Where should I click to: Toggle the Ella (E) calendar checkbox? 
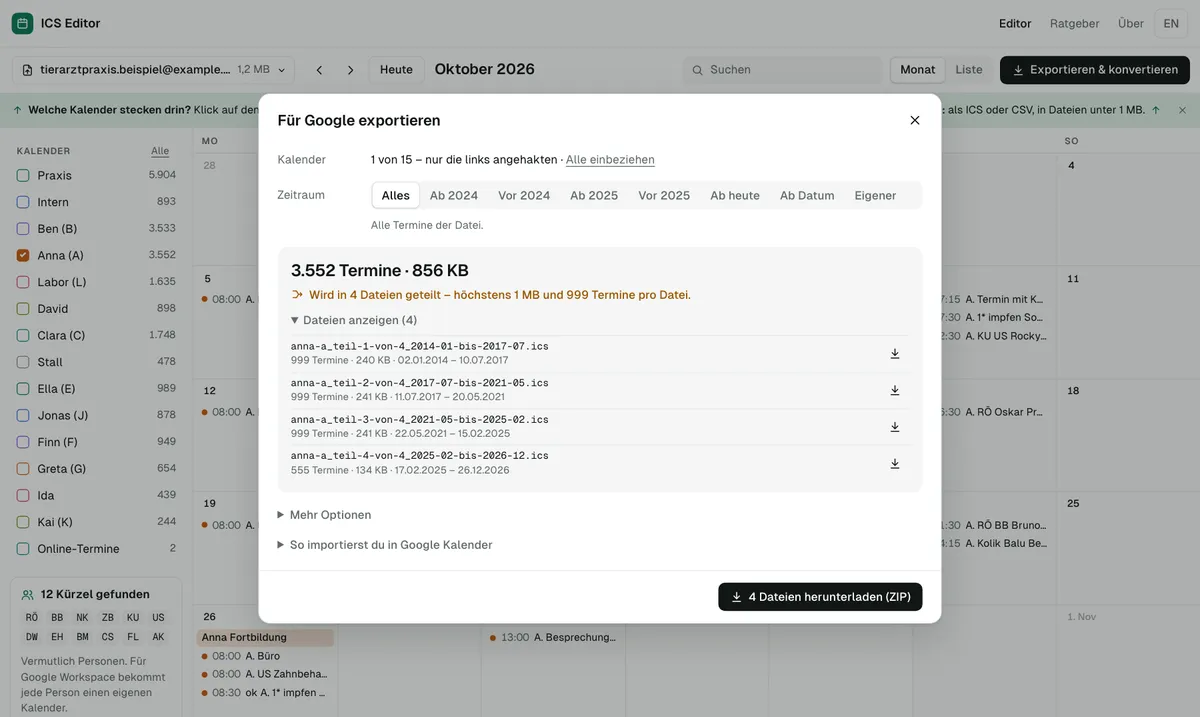23,388
